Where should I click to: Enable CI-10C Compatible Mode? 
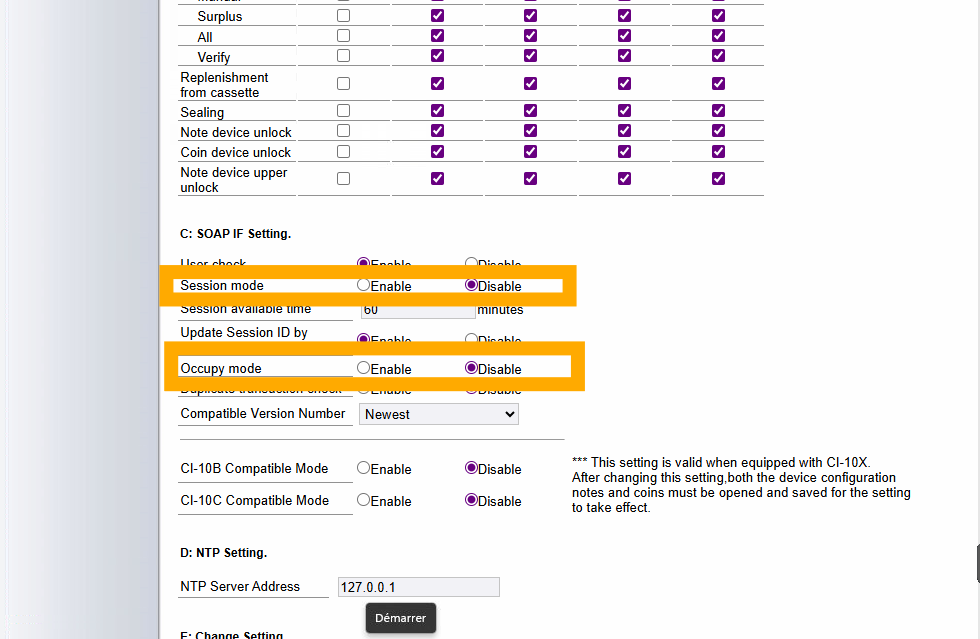click(364, 500)
